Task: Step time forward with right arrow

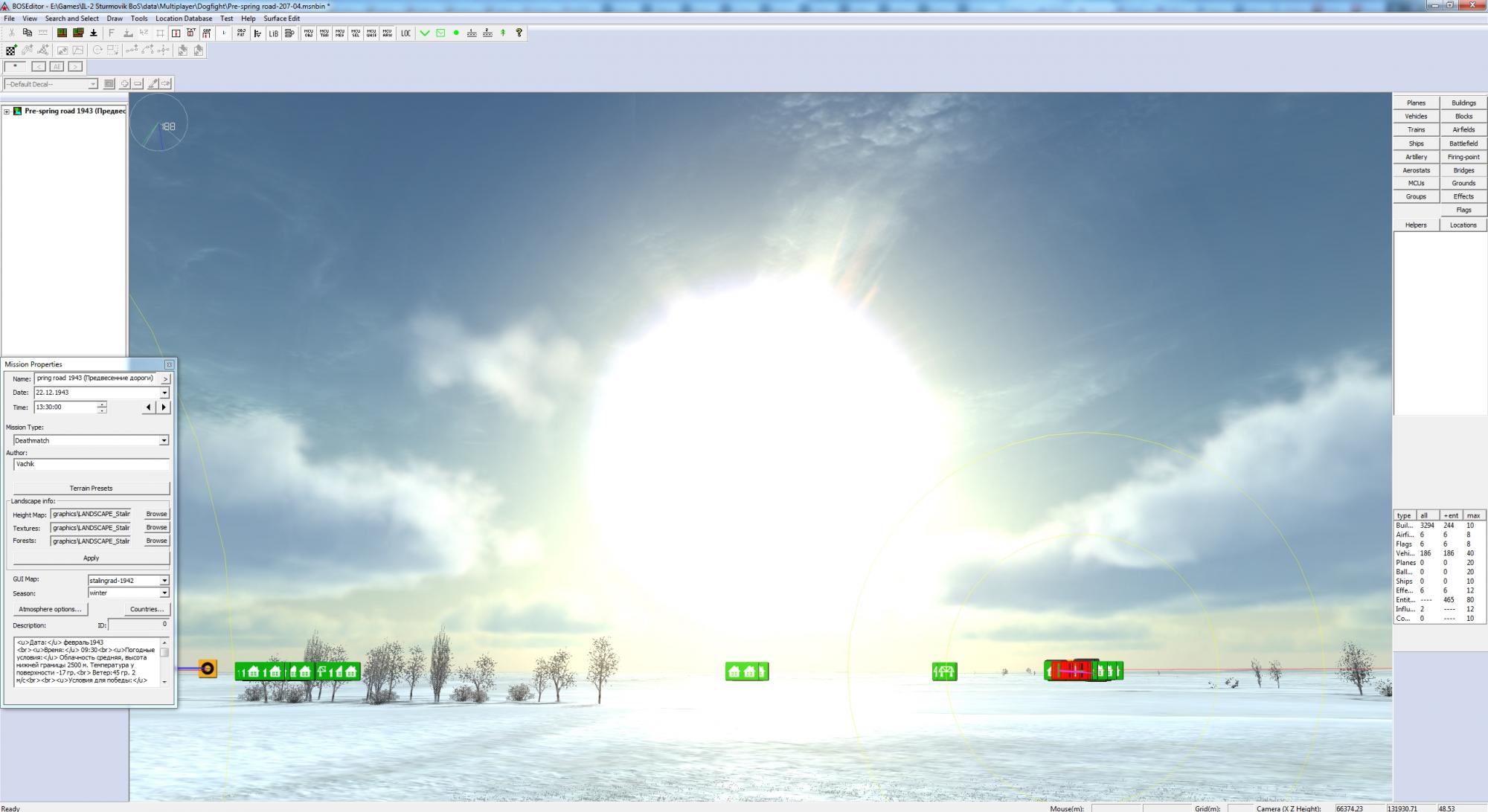Action: click(x=164, y=407)
